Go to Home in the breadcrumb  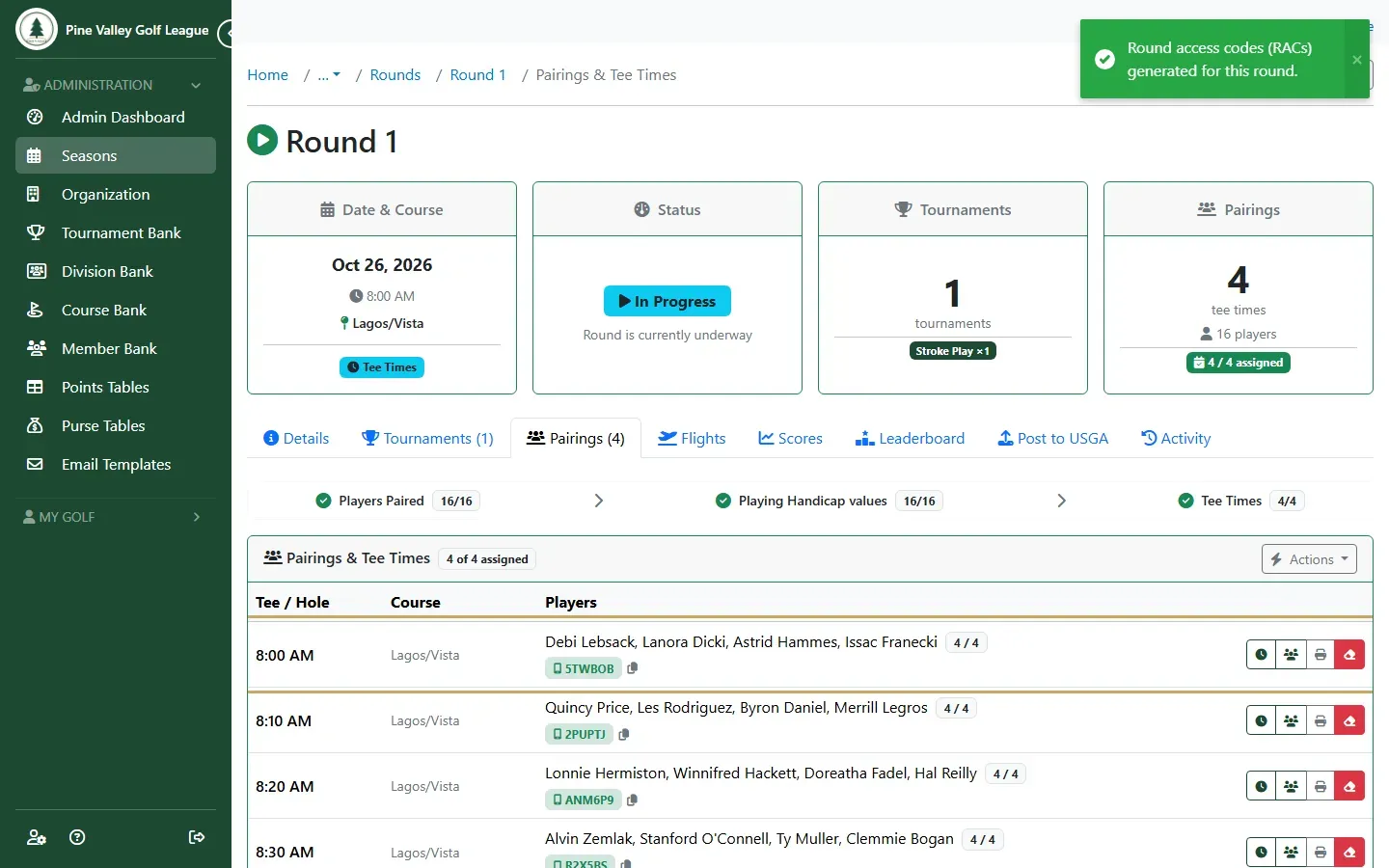(x=267, y=75)
